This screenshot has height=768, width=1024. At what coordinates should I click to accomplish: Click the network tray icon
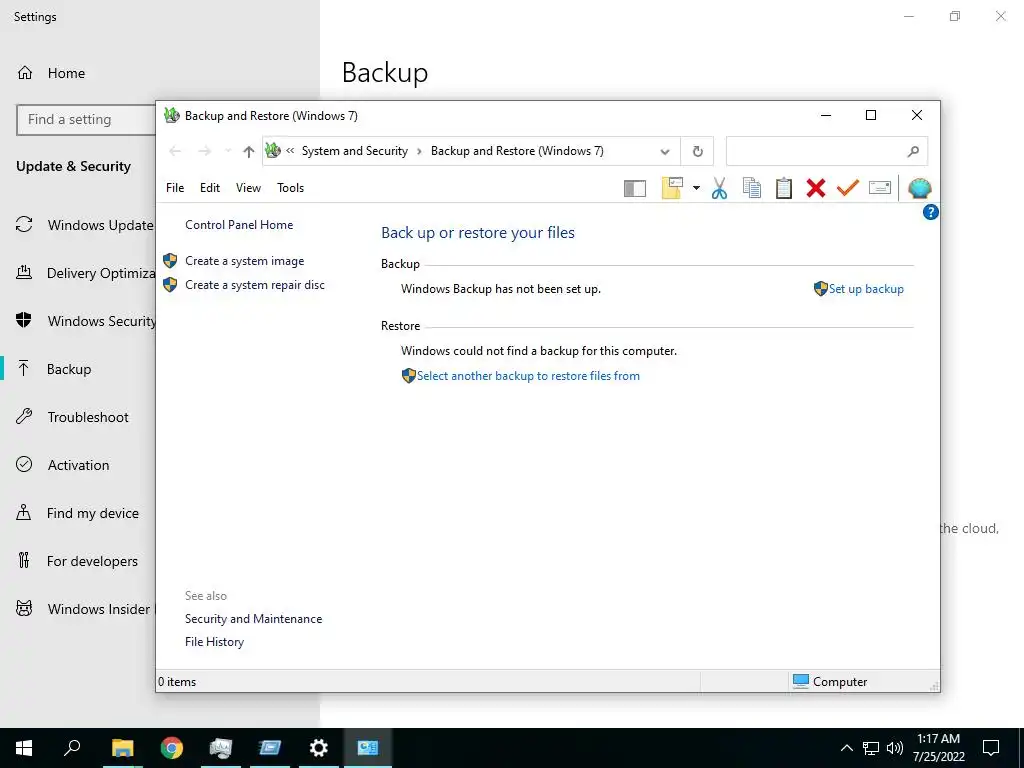871,748
